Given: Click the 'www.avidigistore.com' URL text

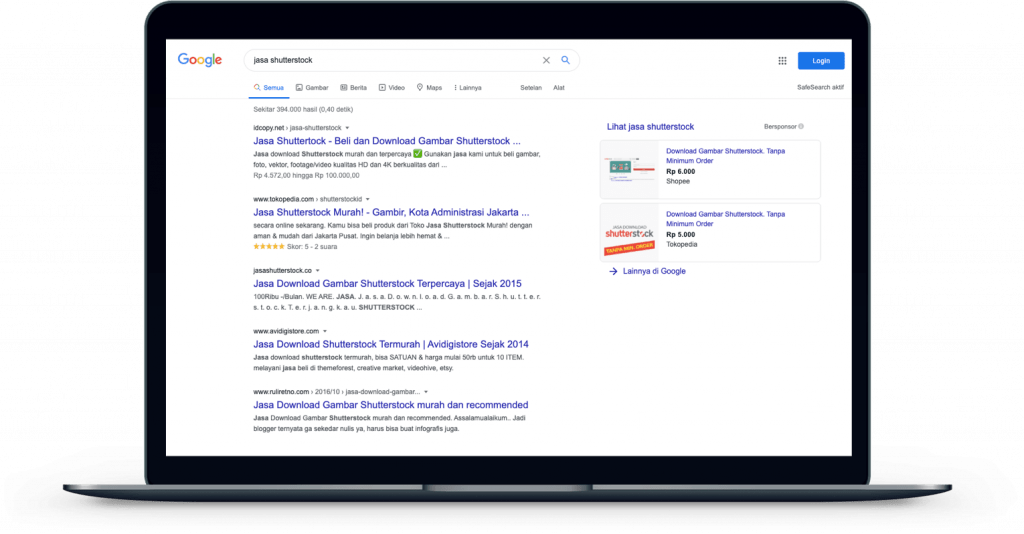Looking at the screenshot, I should (x=286, y=331).
